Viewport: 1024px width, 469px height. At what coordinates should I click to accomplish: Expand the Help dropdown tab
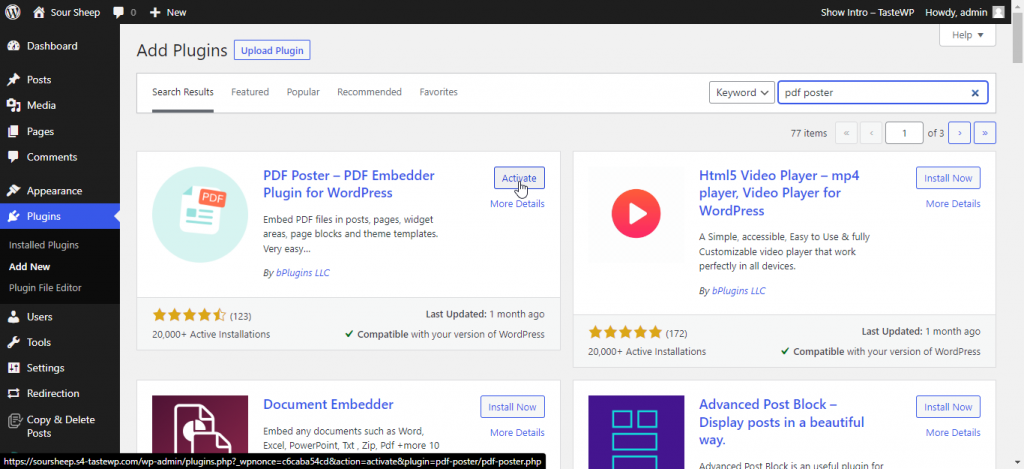967,35
